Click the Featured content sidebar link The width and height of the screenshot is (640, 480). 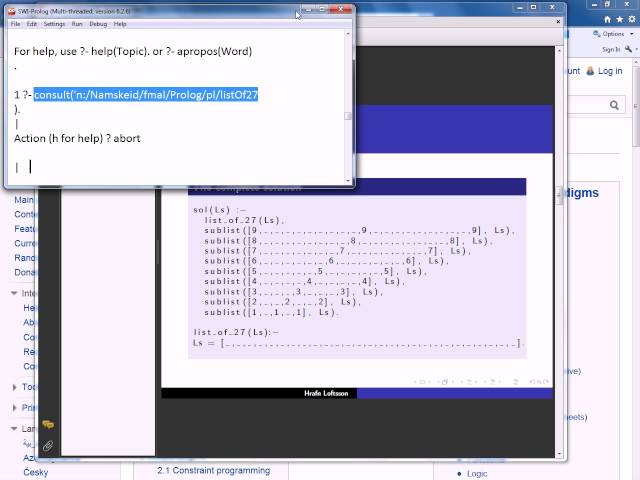point(25,229)
